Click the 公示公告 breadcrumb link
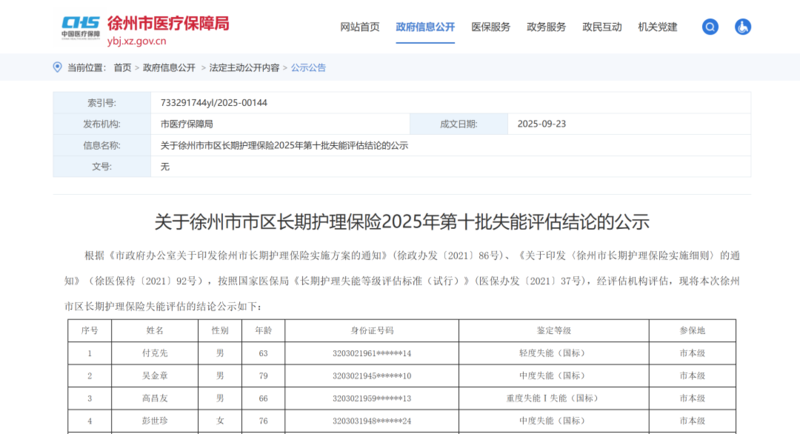Screen dimensions: 800x434 [x=308, y=68]
